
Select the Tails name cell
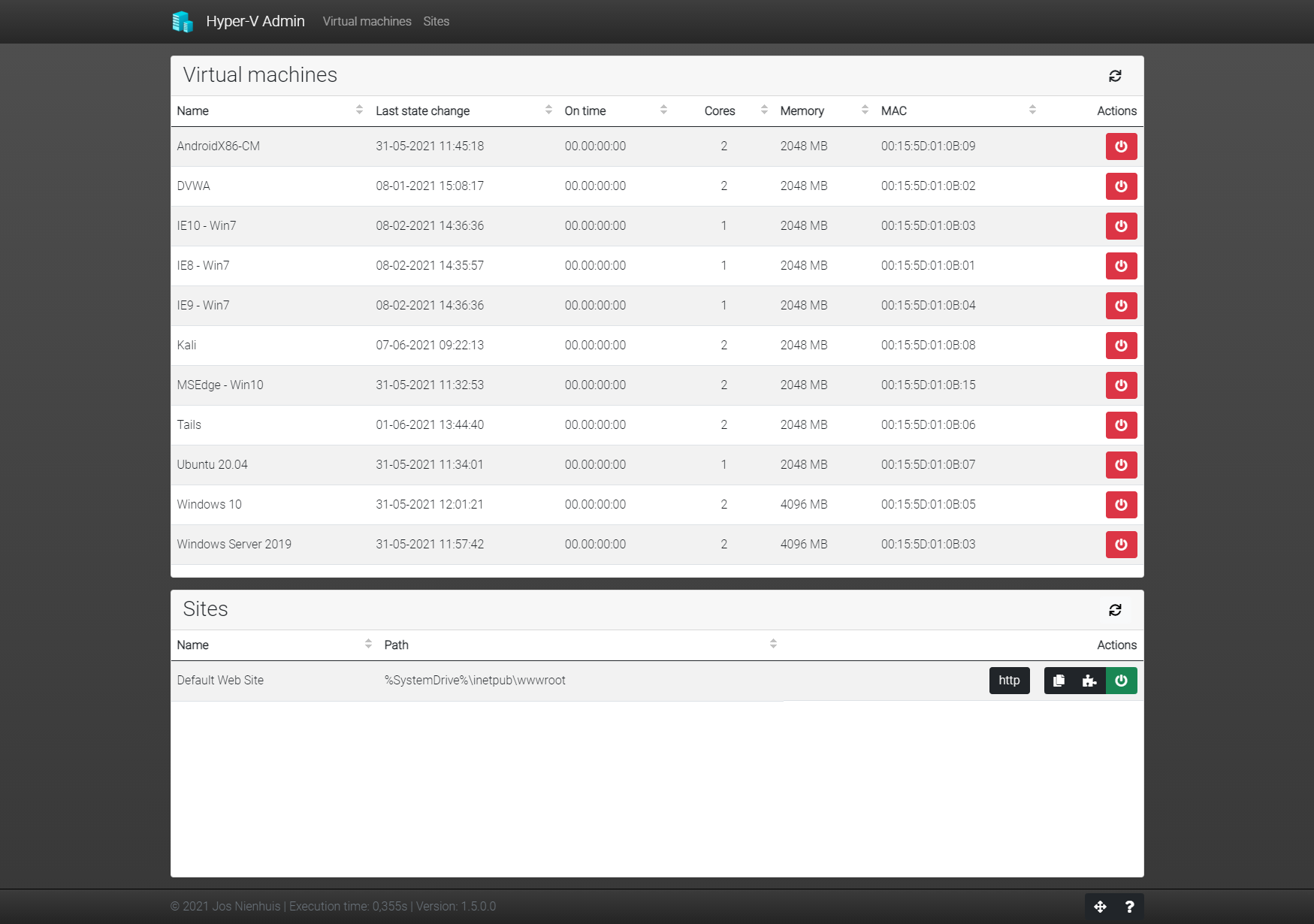pos(189,425)
